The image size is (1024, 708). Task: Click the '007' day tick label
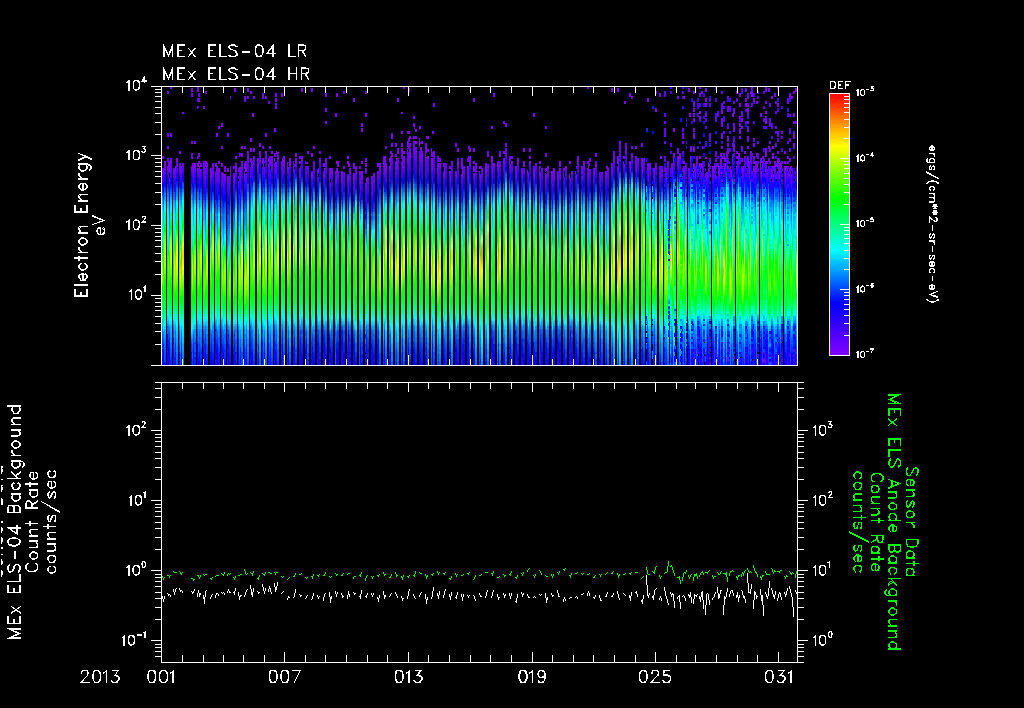point(285,677)
